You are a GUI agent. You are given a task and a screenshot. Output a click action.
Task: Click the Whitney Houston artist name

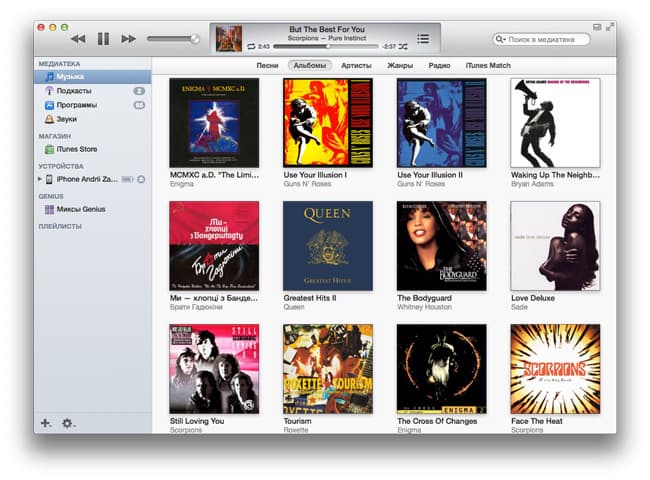pyautogui.click(x=424, y=307)
